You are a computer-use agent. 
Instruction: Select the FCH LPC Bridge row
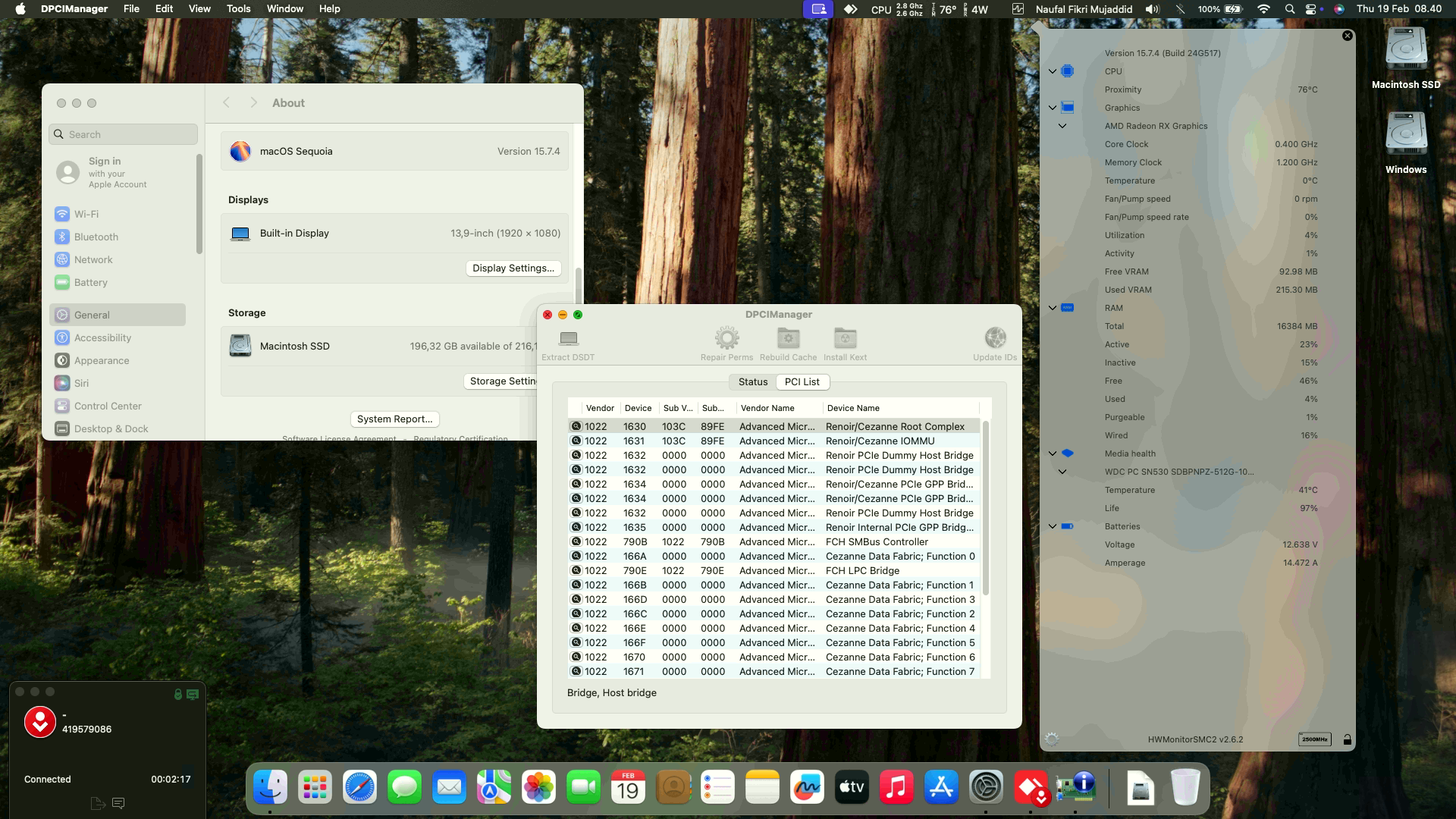(x=773, y=571)
